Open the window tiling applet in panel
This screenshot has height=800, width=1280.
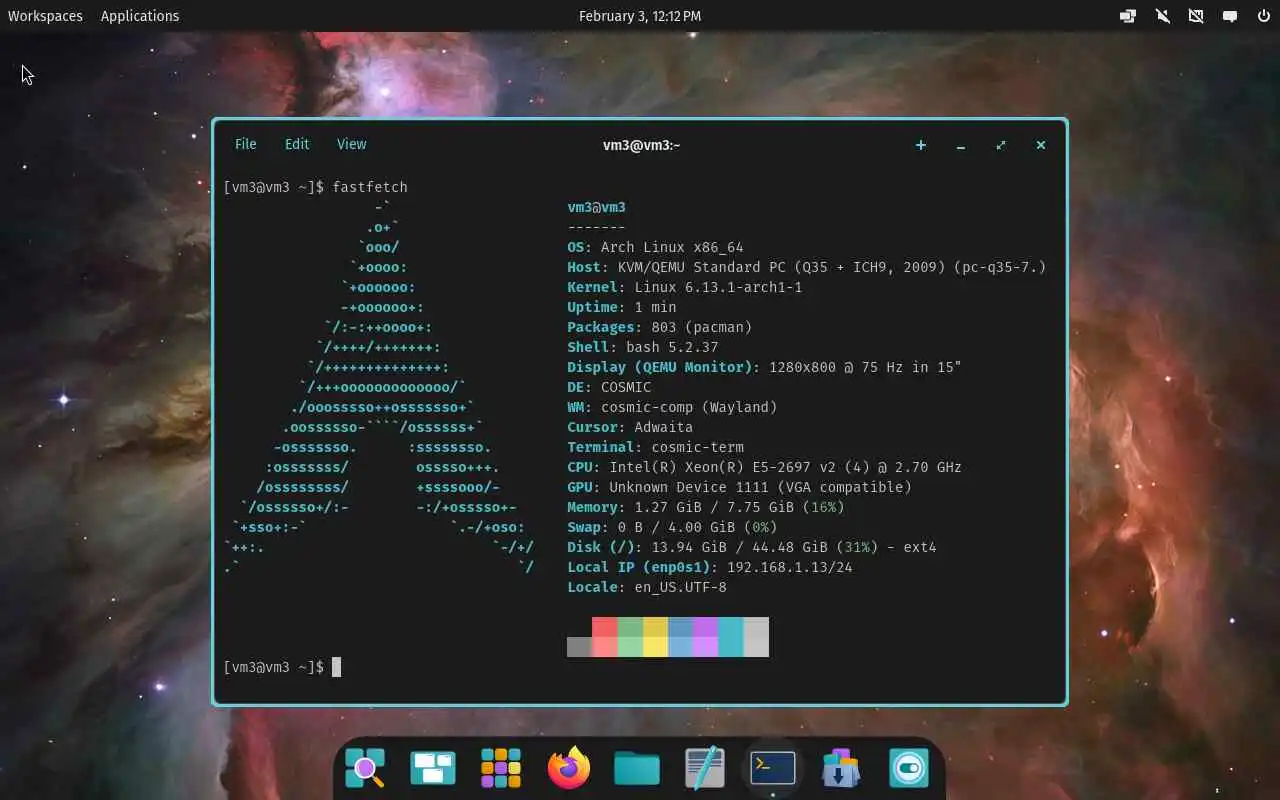(1128, 16)
